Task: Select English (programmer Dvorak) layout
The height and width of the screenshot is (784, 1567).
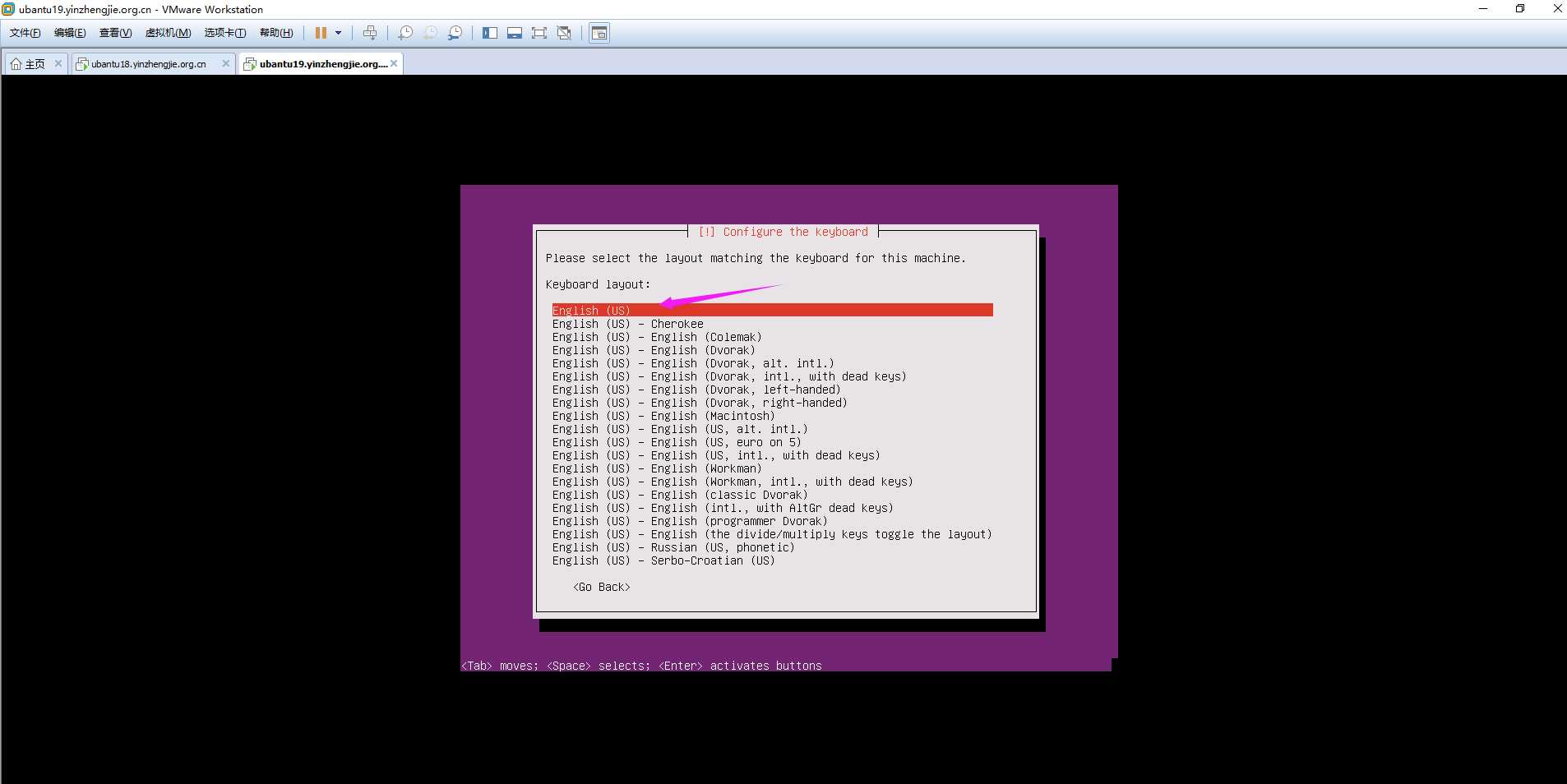Action: coord(690,521)
